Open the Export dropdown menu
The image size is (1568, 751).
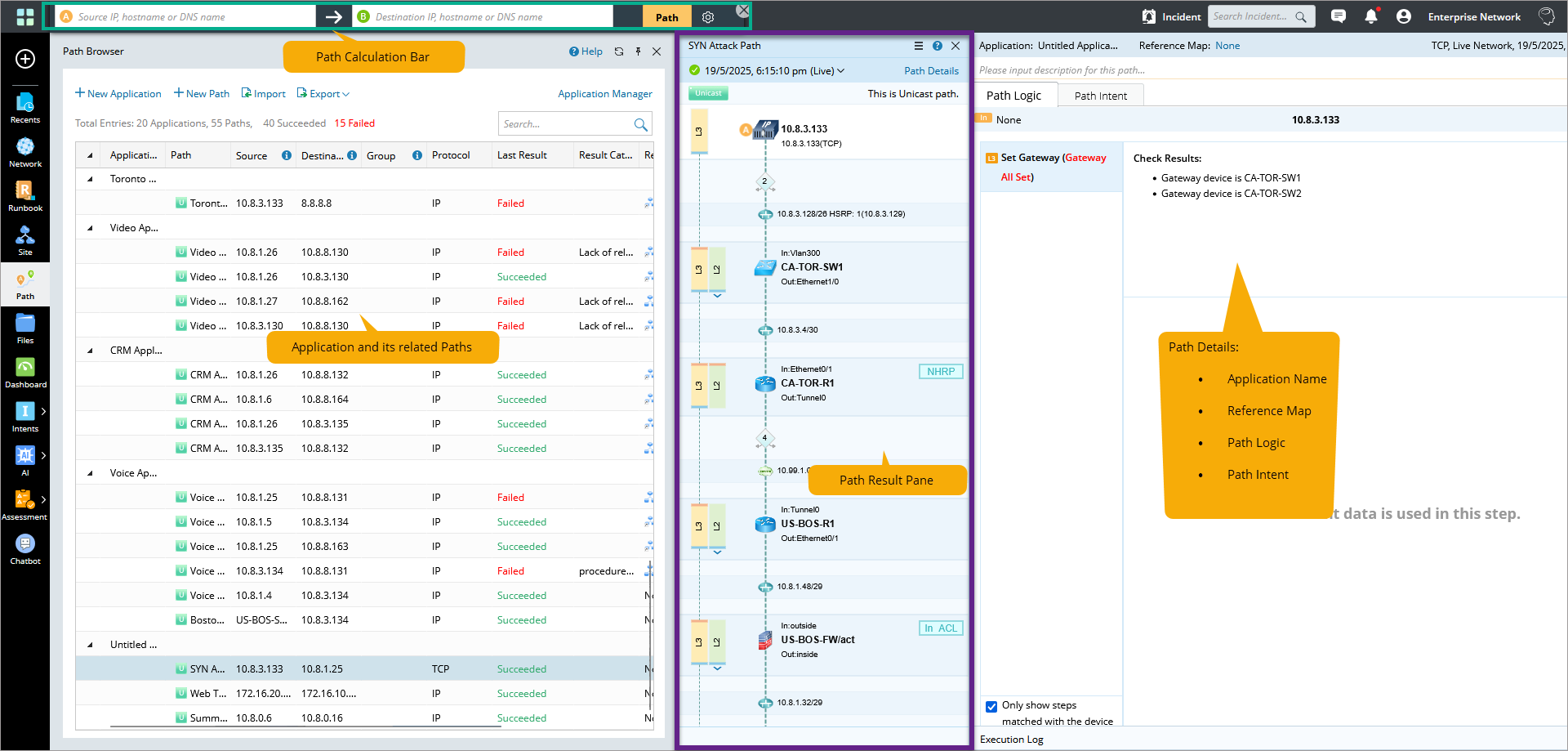click(323, 94)
